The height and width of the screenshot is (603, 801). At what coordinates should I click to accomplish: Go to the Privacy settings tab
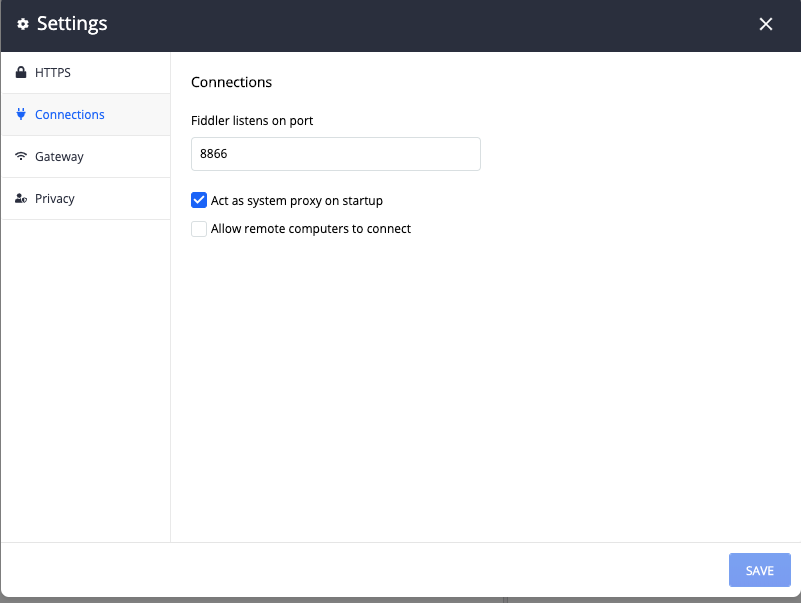coord(55,199)
